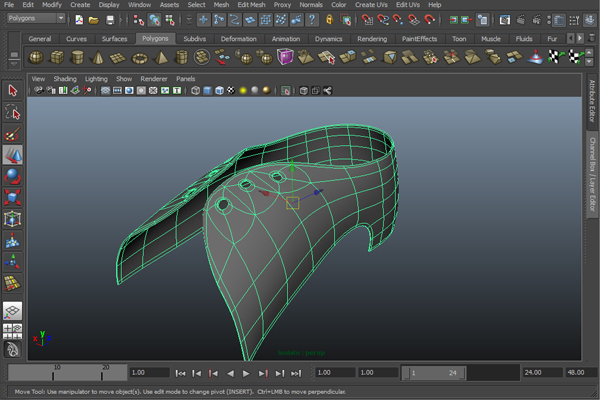Click the Open Scene folder icon
Viewport: 600px width, 400px height.
tap(94, 20)
